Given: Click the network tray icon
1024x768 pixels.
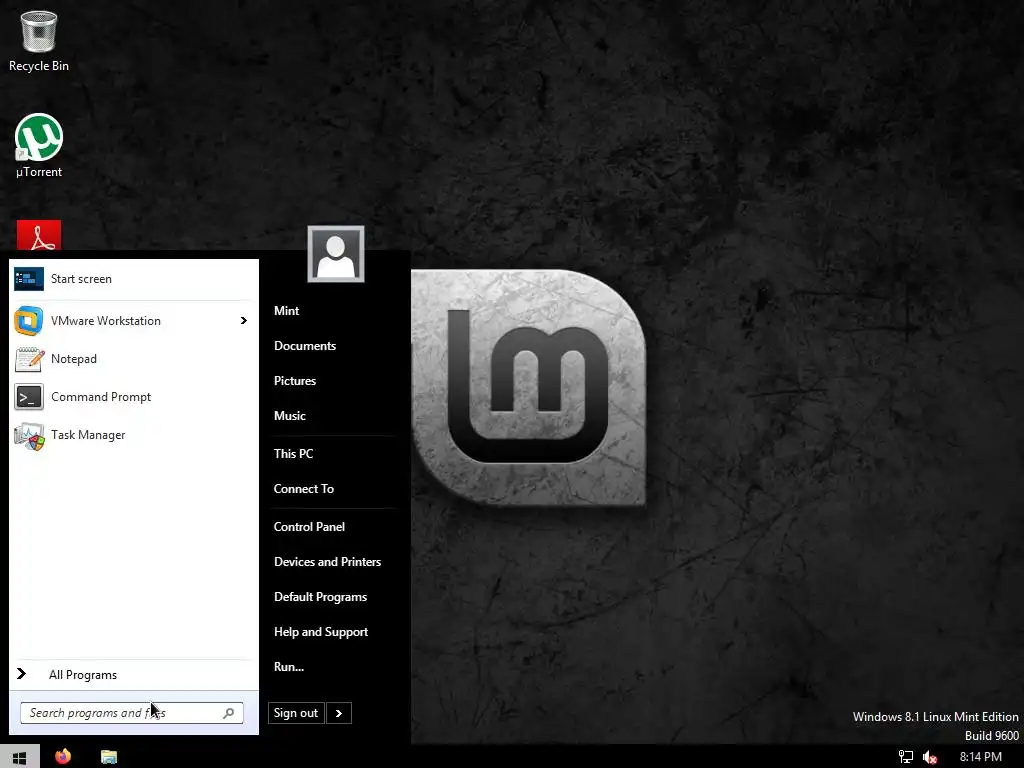Looking at the screenshot, I should [x=906, y=757].
